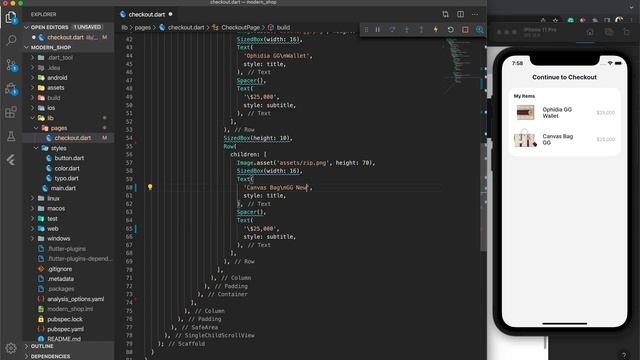Open README.md file
Screen dimensions: 640x360
(x=64, y=339)
